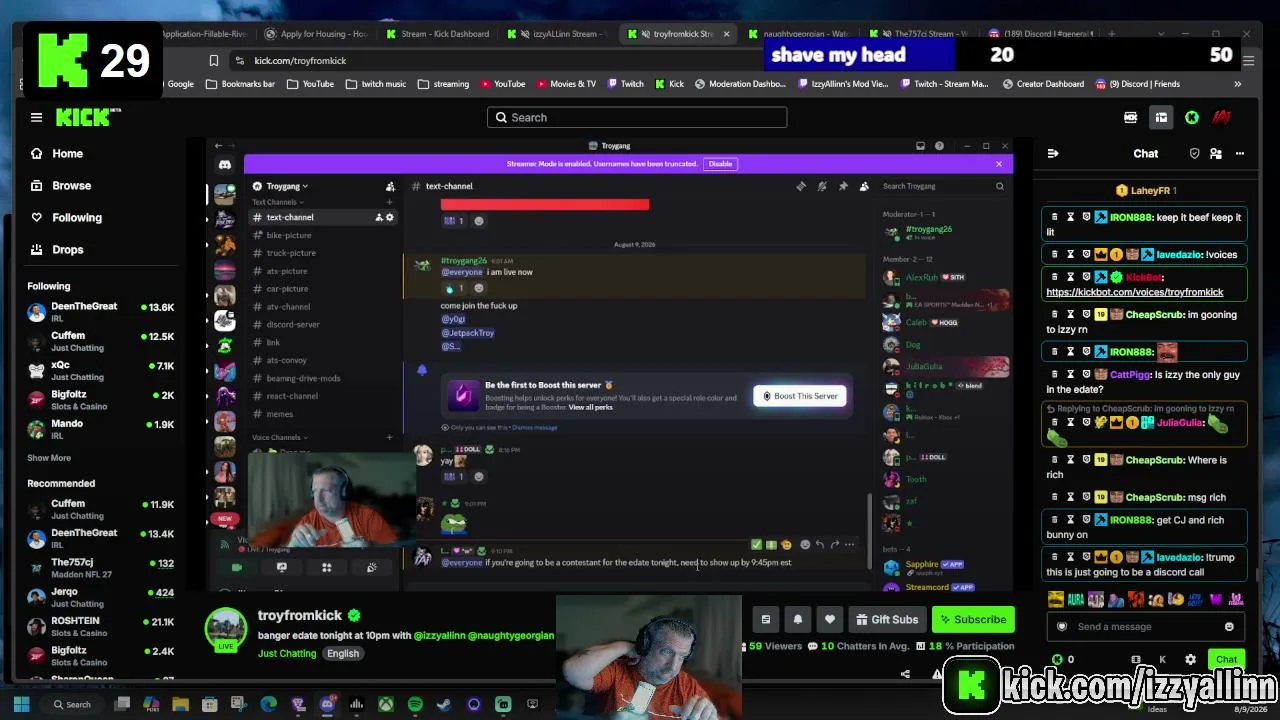Open the Twitch bookmark in bookmarks bar
1280x720 pixels.
click(x=624, y=84)
